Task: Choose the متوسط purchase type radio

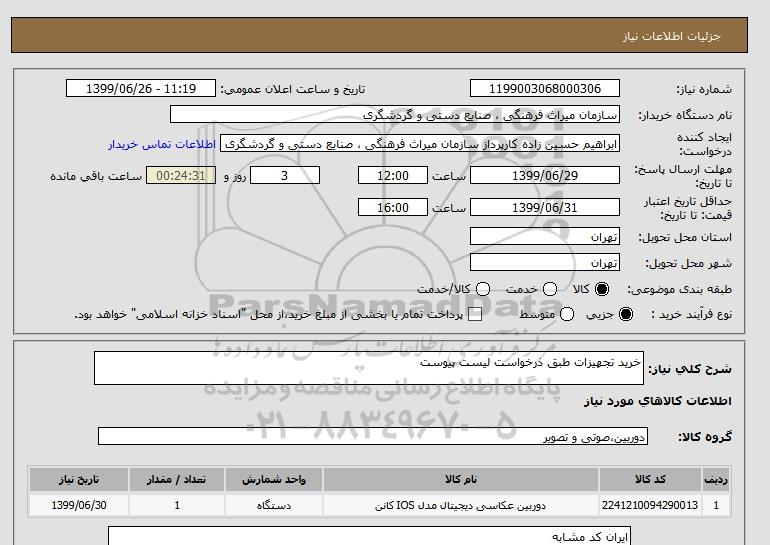Action: click(567, 314)
